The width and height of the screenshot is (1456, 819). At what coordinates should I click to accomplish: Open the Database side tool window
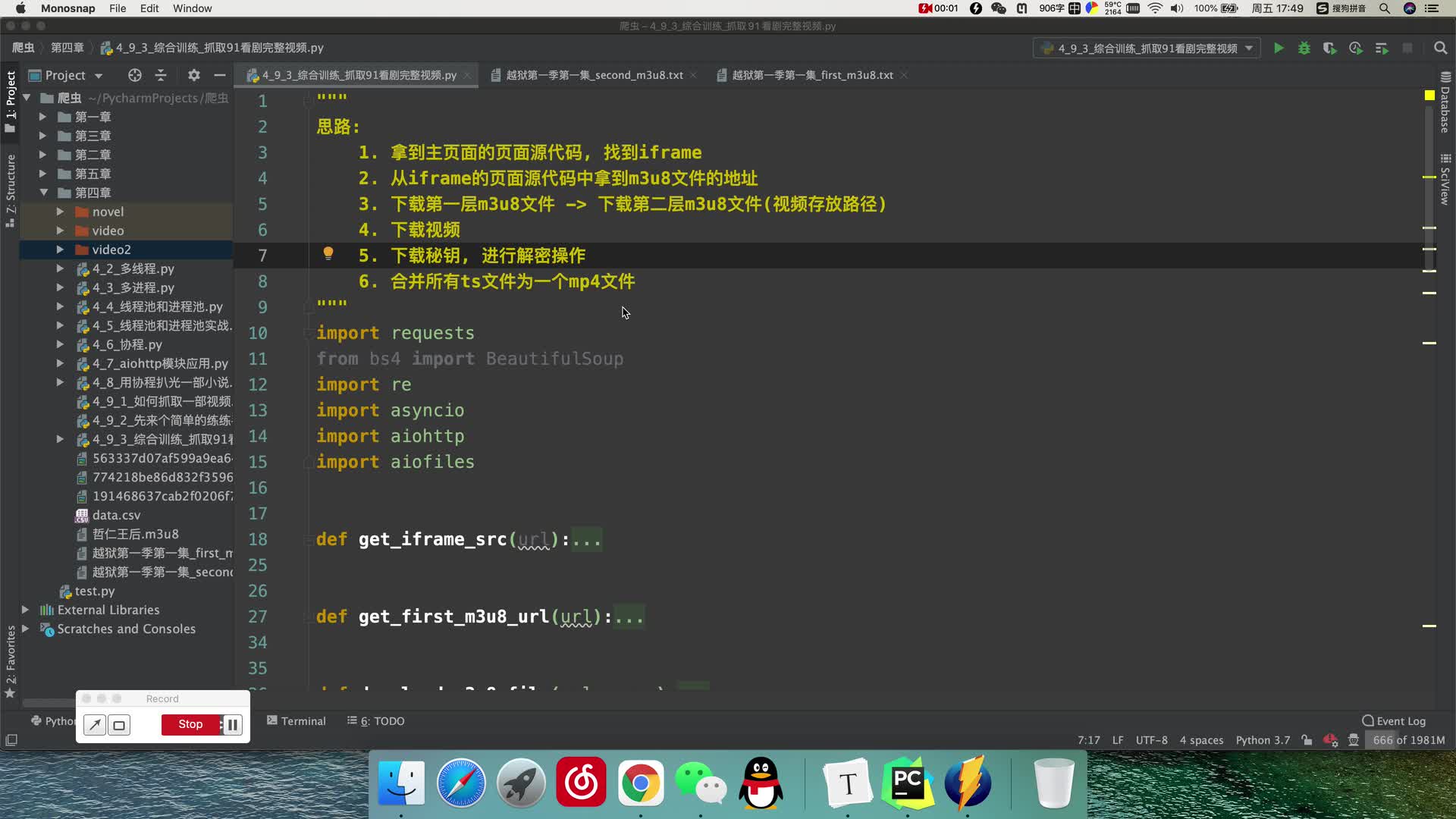(1445, 103)
